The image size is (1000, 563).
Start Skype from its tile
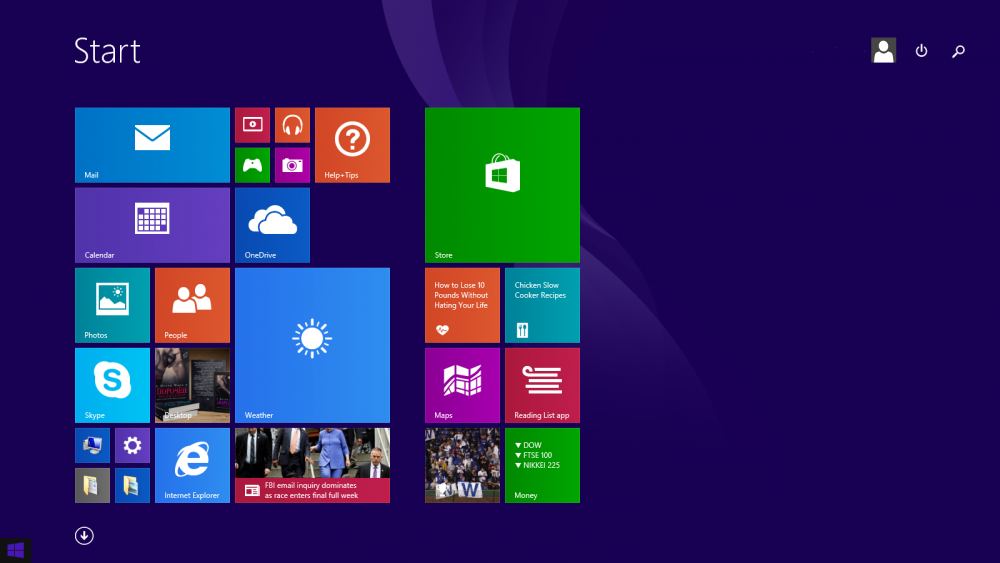(112, 385)
